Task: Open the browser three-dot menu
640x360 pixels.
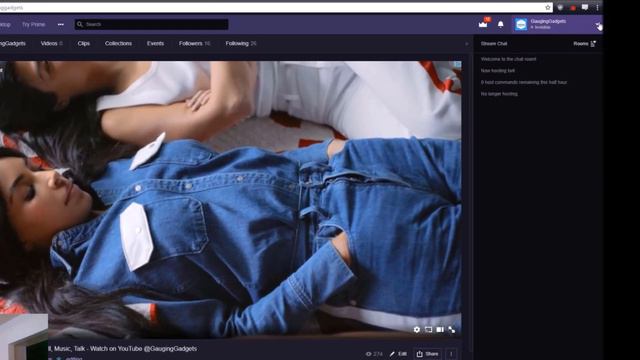Action: click(x=597, y=7)
